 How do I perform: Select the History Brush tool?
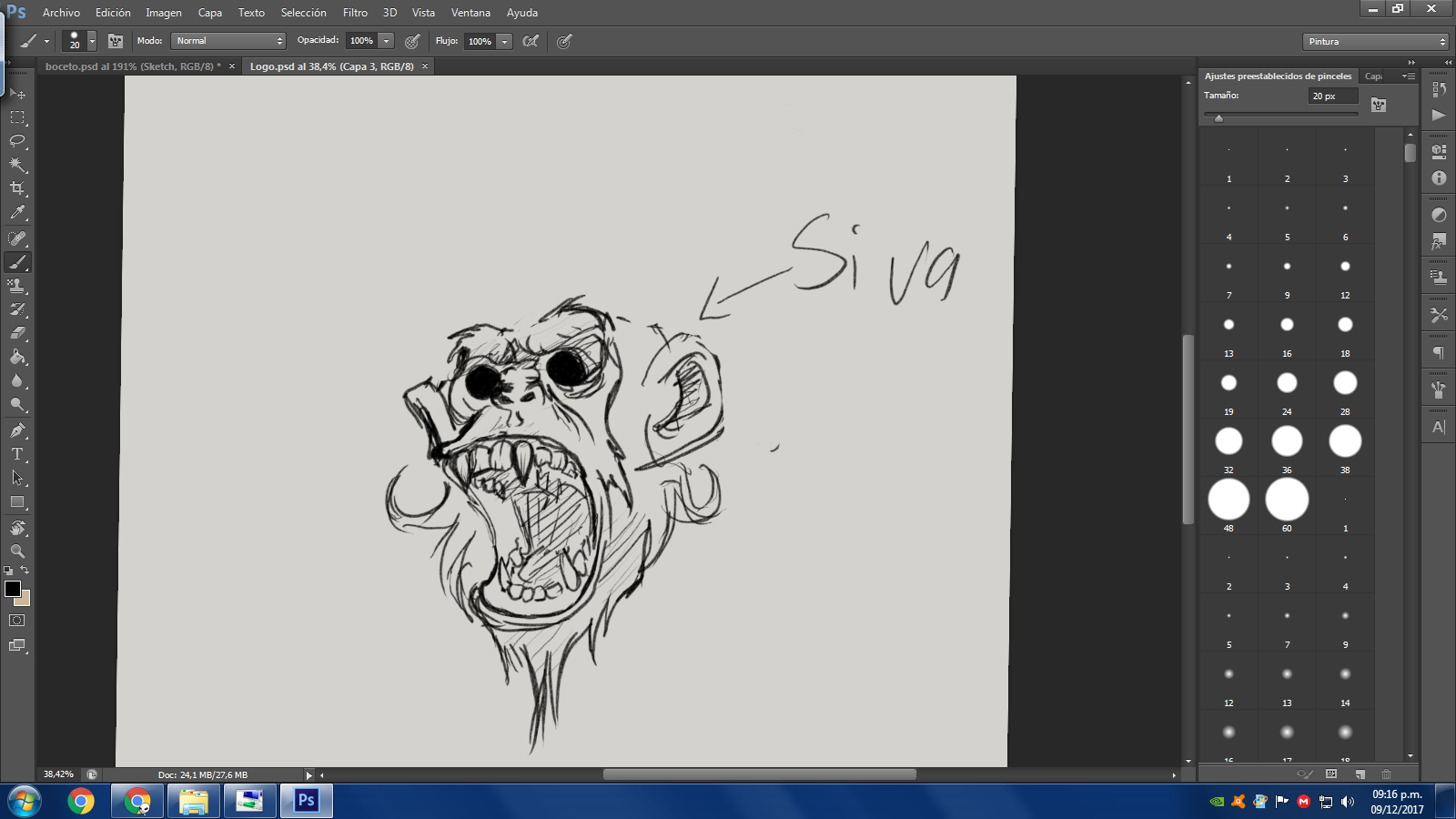point(17,309)
